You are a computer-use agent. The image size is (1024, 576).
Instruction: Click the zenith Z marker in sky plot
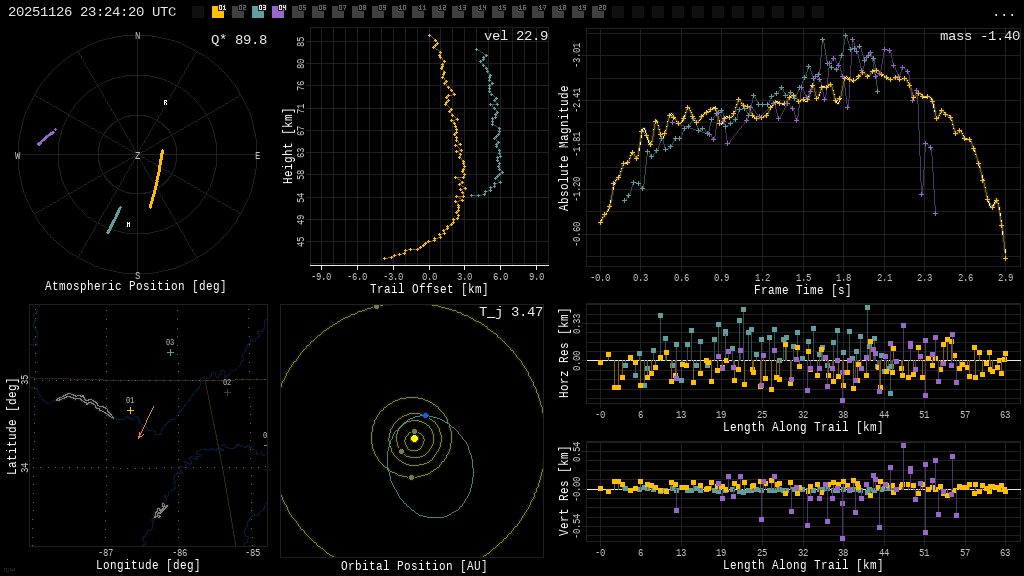tap(138, 156)
